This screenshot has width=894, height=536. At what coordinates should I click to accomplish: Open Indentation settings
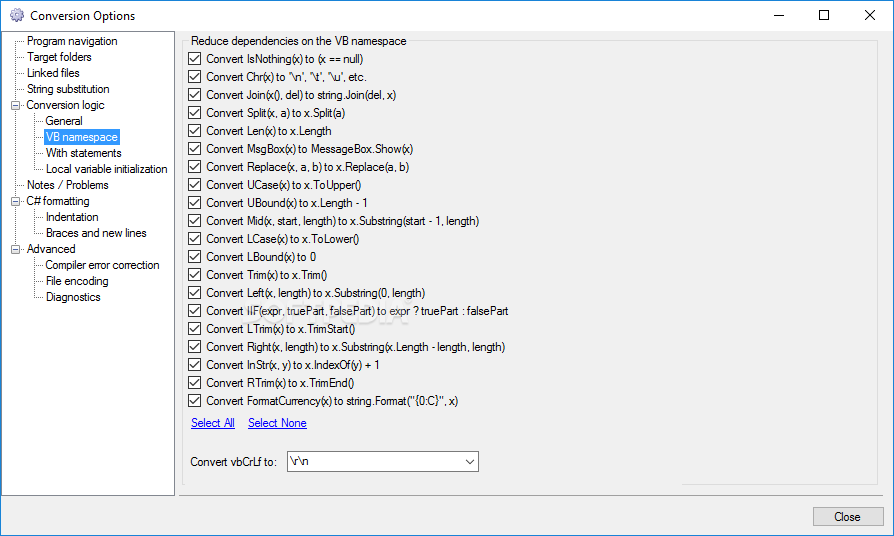click(72, 217)
